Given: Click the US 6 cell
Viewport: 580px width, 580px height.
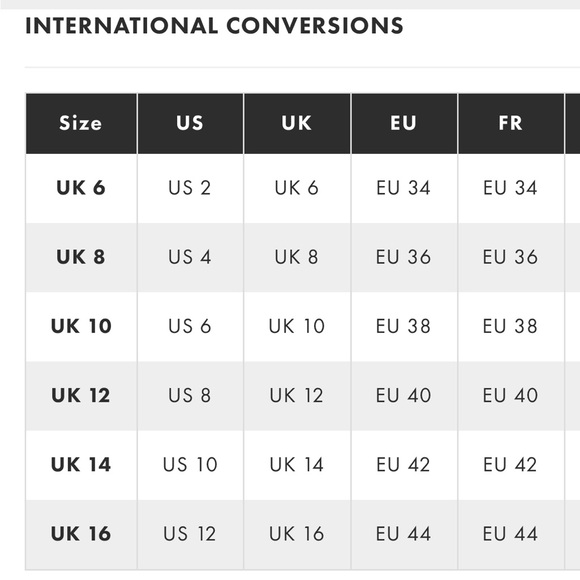Looking at the screenshot, I should coord(190,326).
